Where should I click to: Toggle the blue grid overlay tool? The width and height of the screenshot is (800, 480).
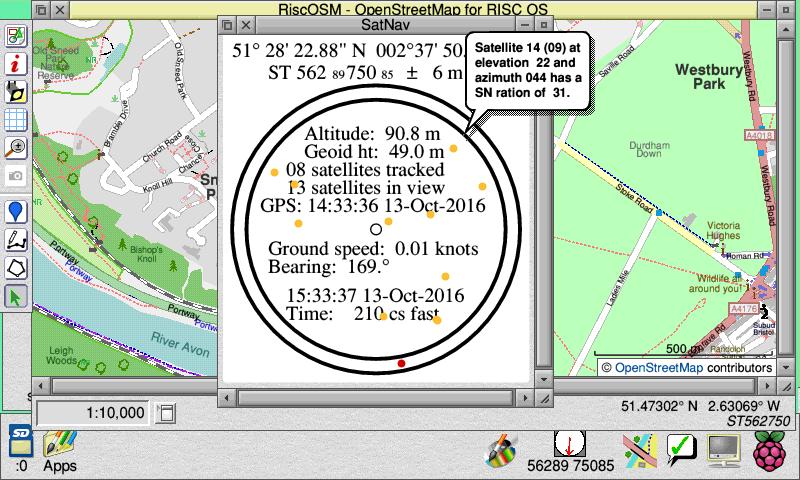click(x=16, y=120)
